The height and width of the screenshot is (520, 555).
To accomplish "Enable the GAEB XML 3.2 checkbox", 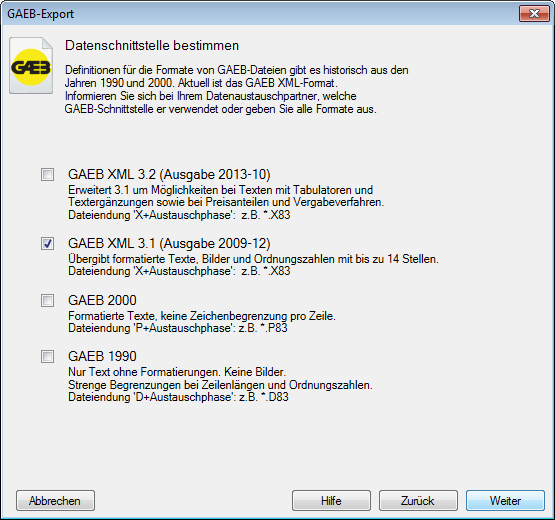I will coord(47,174).
